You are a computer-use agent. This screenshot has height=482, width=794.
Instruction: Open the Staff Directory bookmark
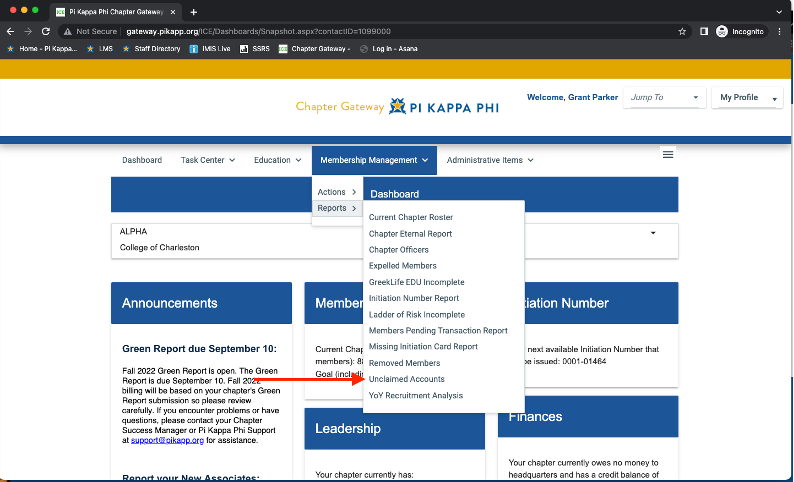coord(151,48)
